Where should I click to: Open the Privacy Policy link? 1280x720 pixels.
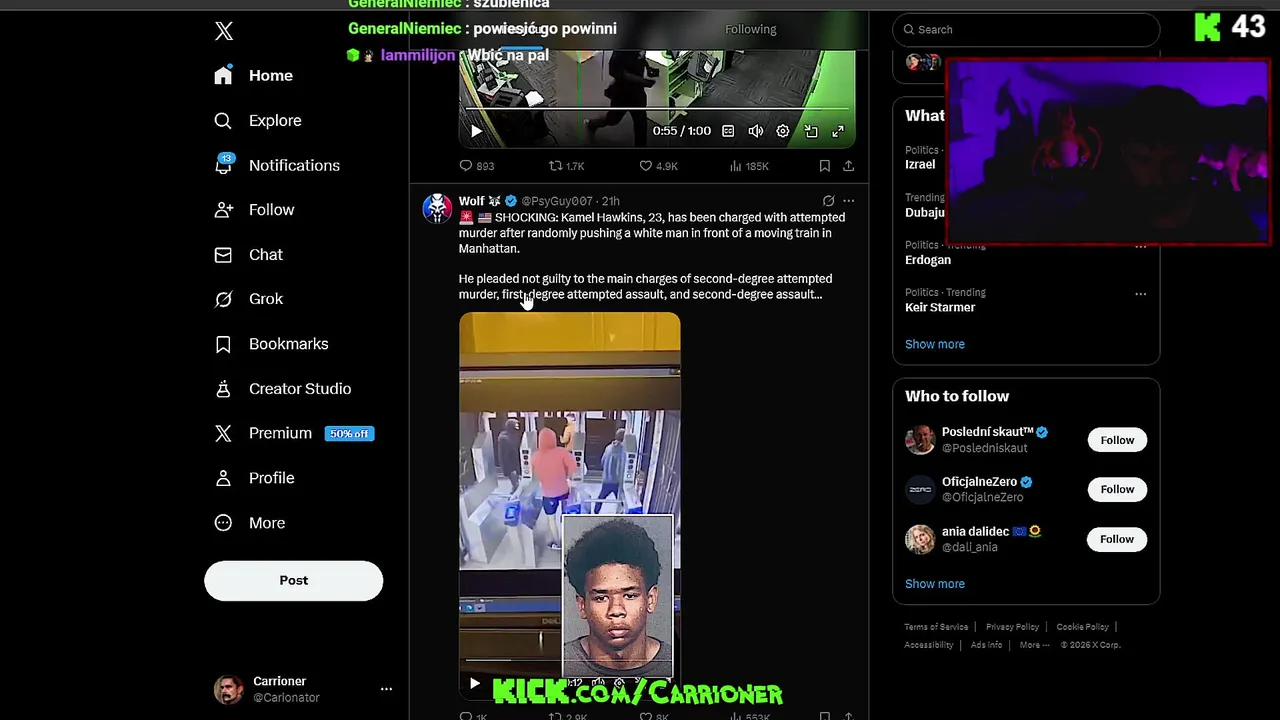[x=1012, y=627]
